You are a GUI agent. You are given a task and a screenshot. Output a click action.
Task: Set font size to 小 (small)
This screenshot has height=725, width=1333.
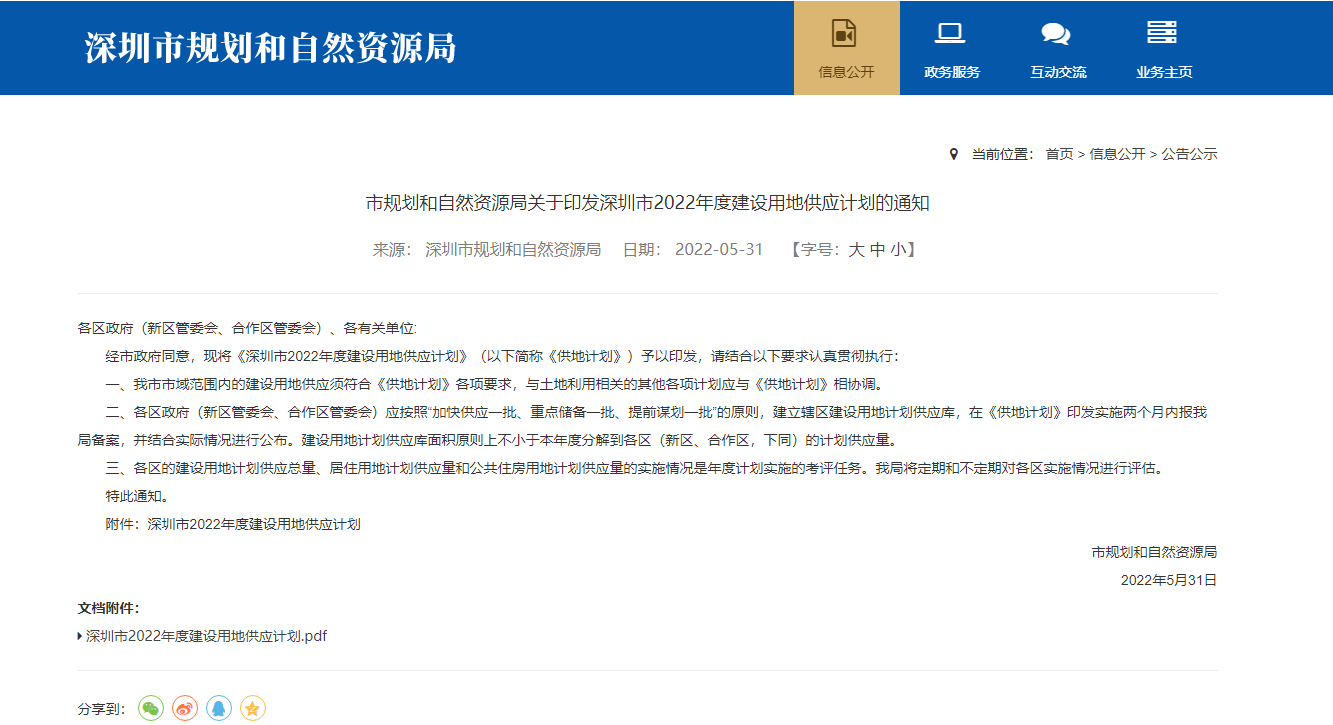898,250
